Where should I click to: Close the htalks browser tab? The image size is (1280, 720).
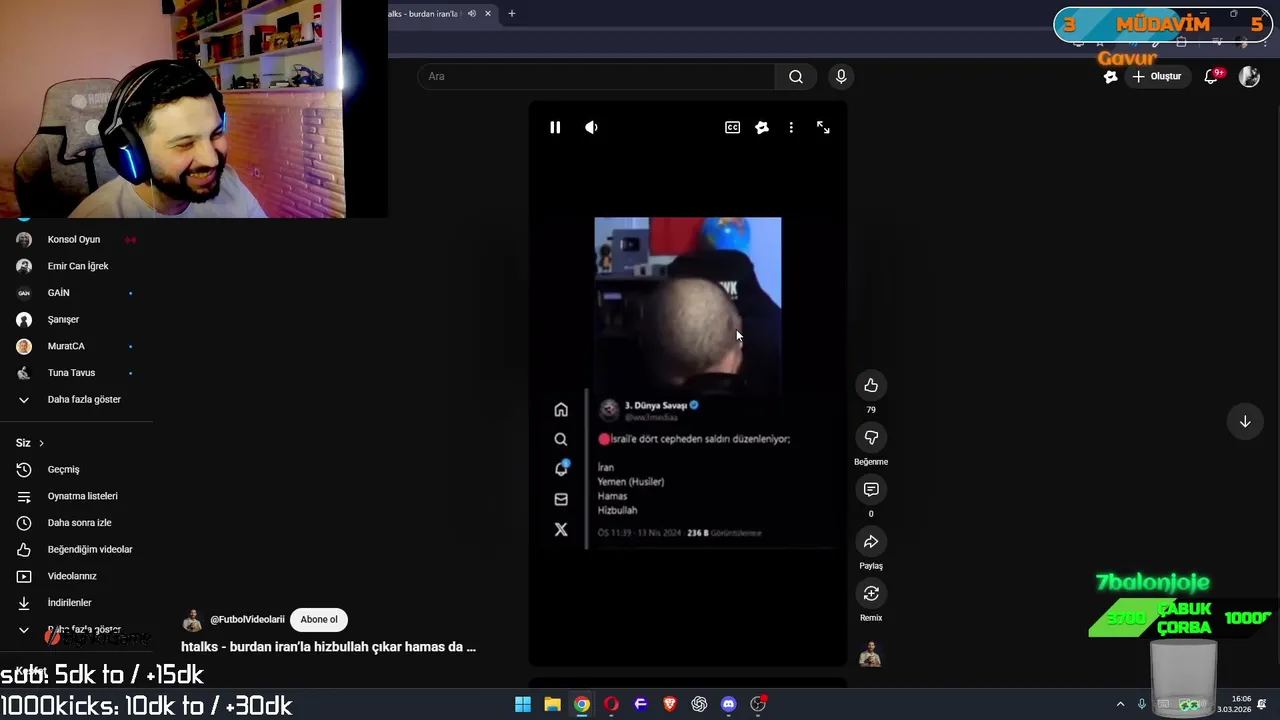(x=488, y=14)
